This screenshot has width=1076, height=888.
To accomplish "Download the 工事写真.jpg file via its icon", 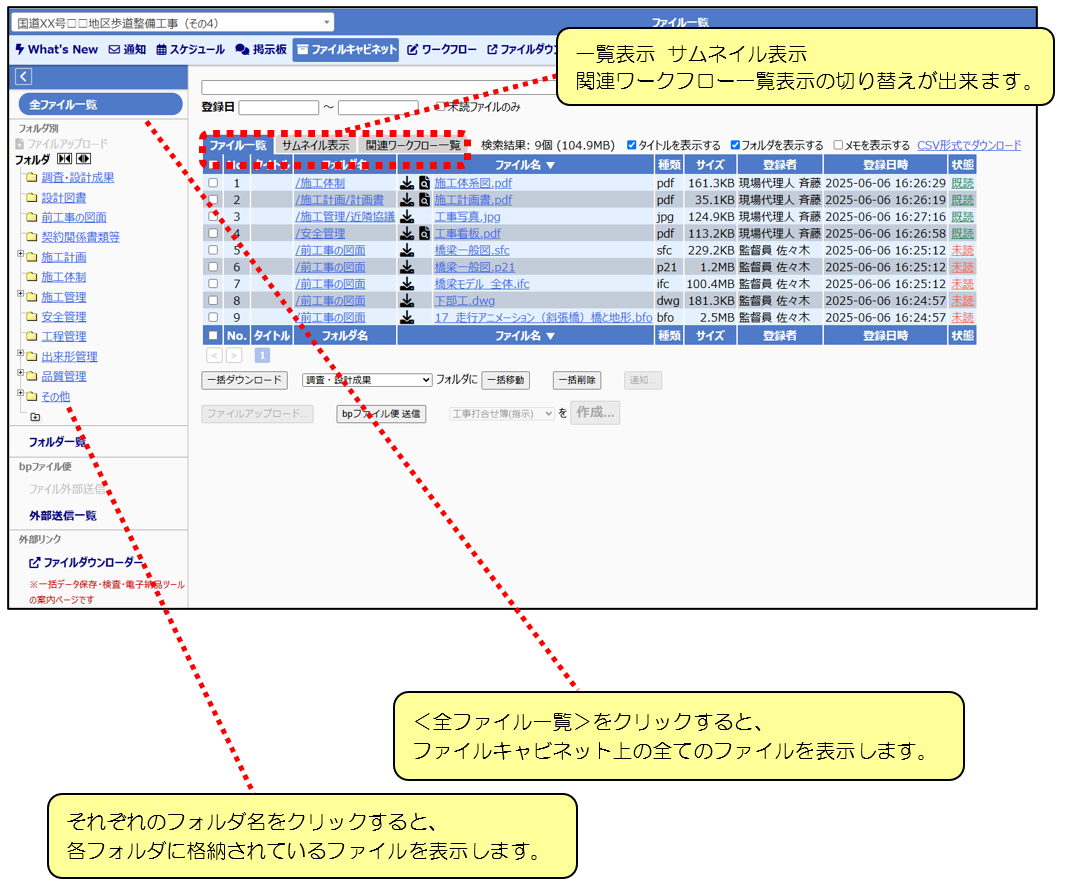I will pos(407,217).
